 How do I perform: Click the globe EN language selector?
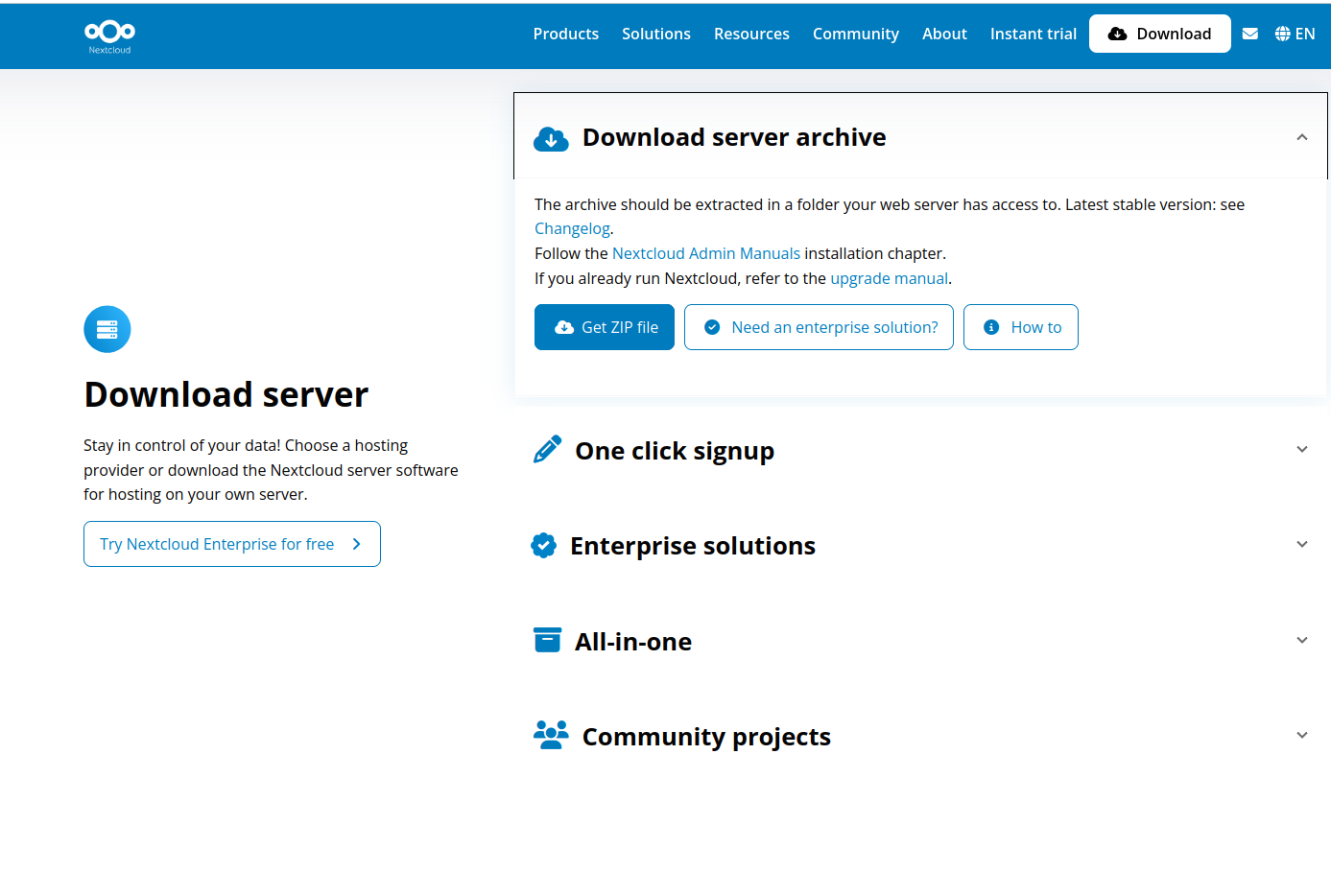tap(1295, 34)
